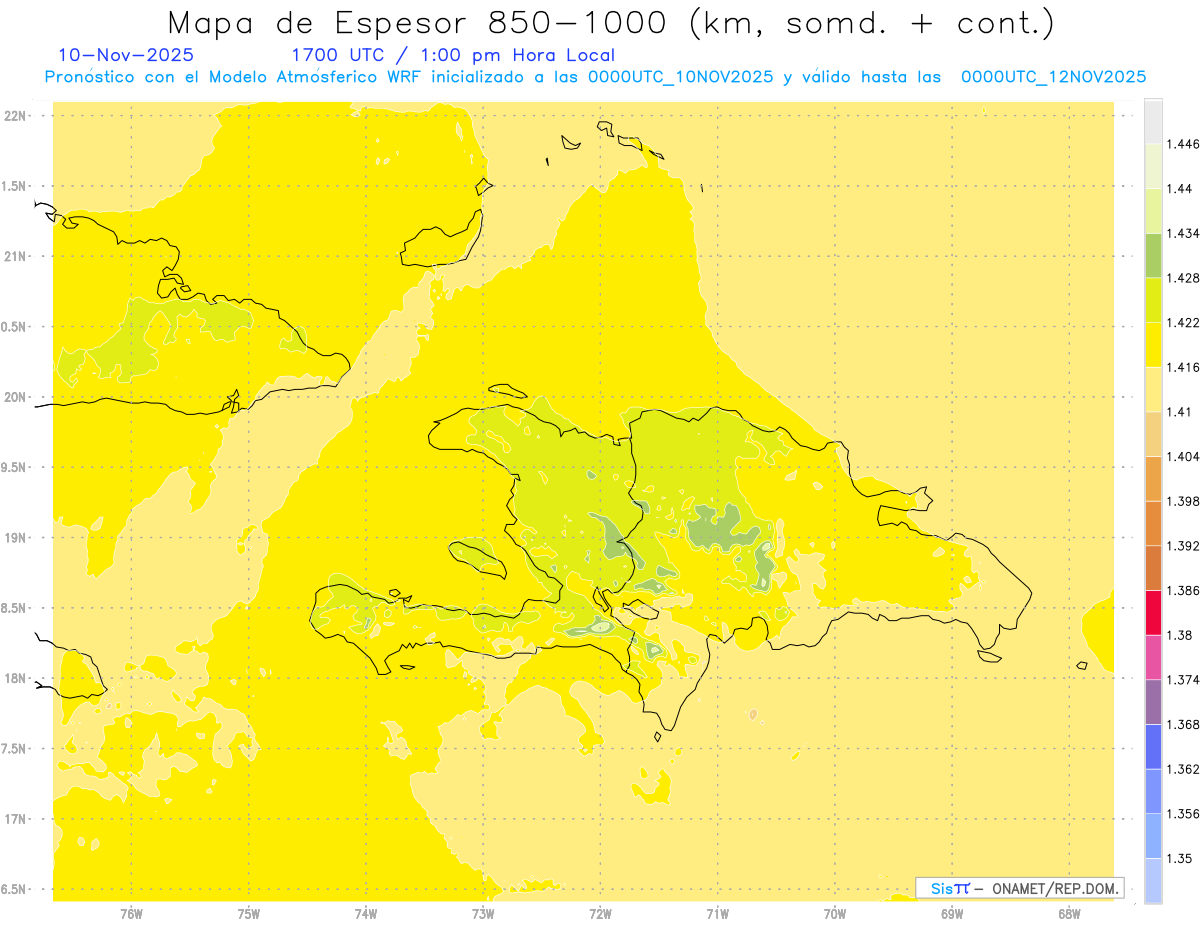
Task: Pick the red swatch between 1.38 and 1.386
Action: pos(1153,612)
